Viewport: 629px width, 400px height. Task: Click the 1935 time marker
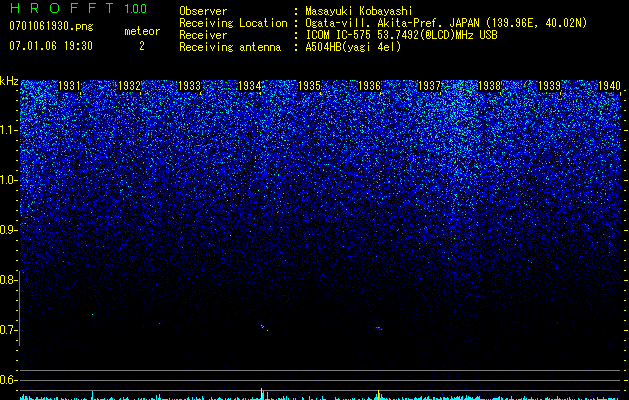pos(310,86)
